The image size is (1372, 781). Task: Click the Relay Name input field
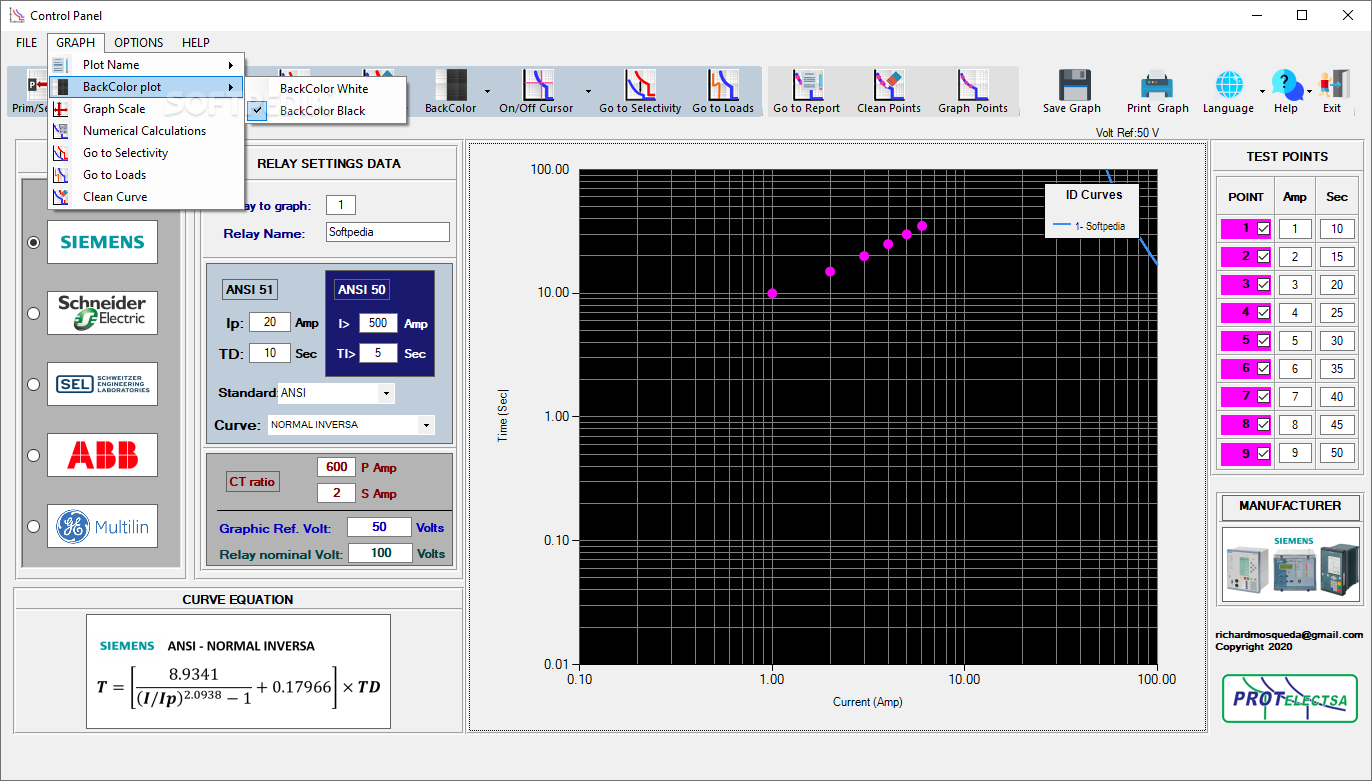(388, 232)
